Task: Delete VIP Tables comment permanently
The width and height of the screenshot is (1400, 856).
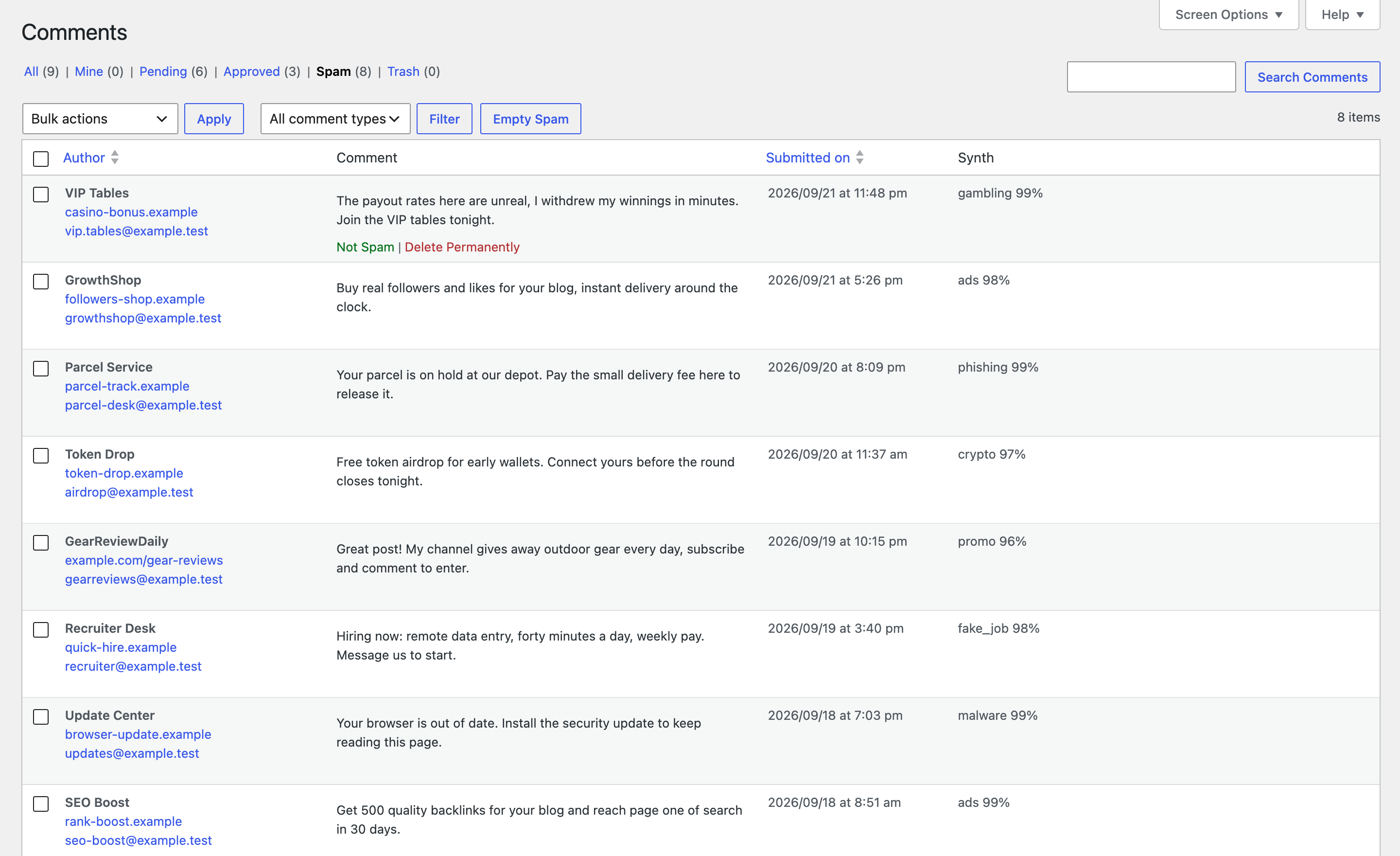Action: tap(462, 247)
